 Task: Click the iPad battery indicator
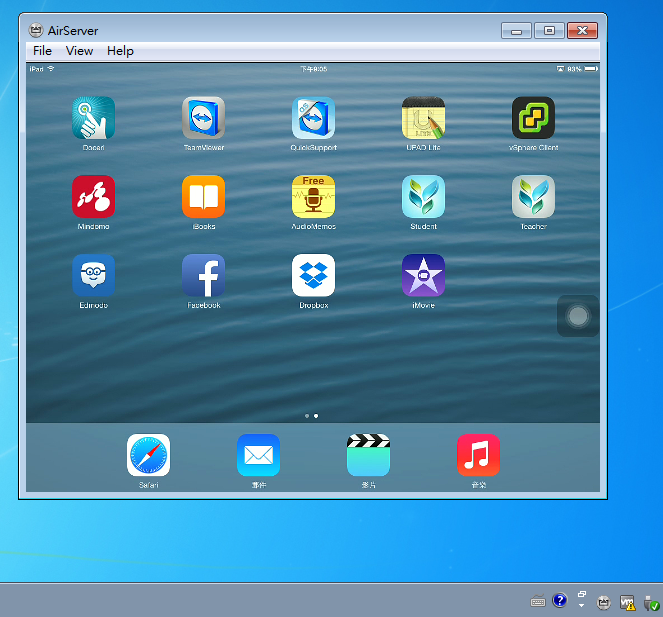591,69
